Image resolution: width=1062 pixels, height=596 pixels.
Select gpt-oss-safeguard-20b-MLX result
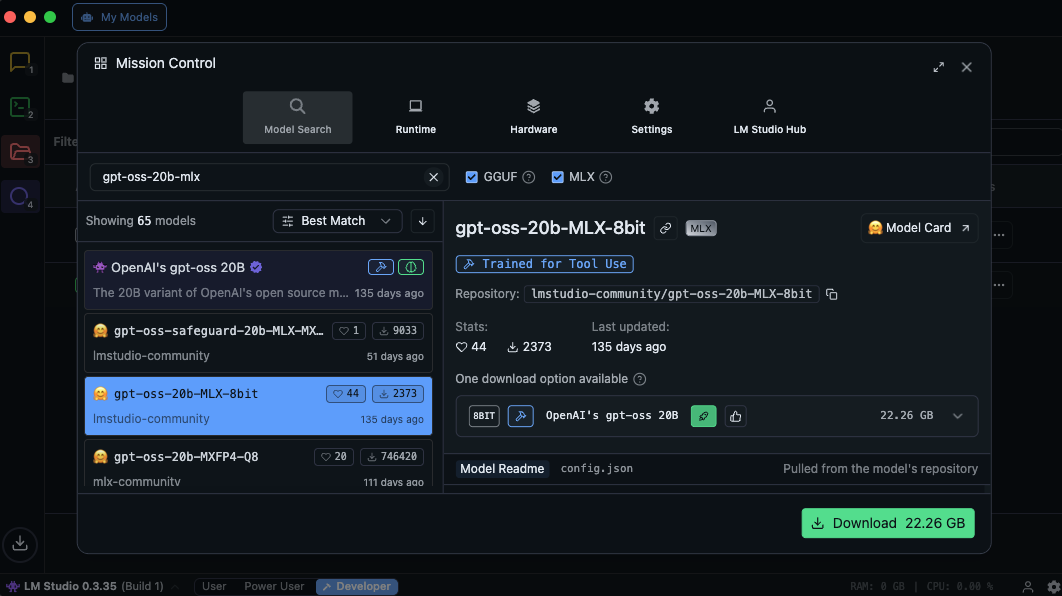click(259, 343)
